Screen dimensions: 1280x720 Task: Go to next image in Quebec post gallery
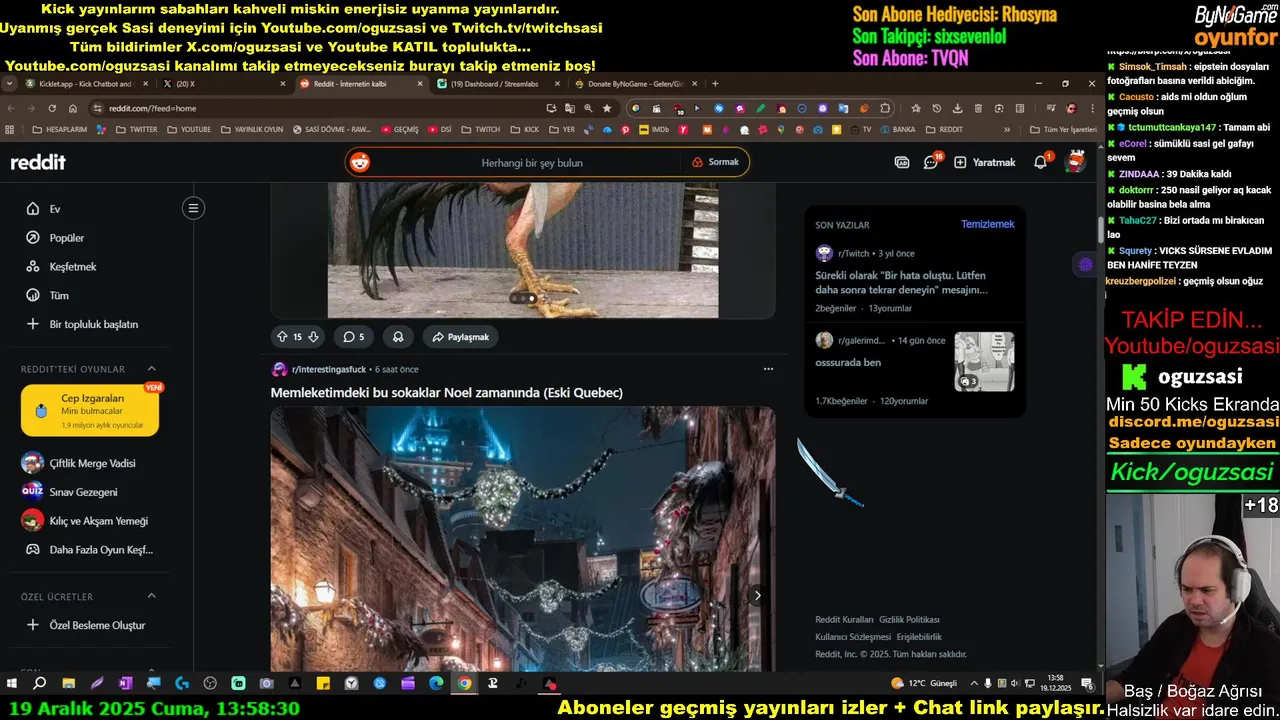tap(757, 595)
